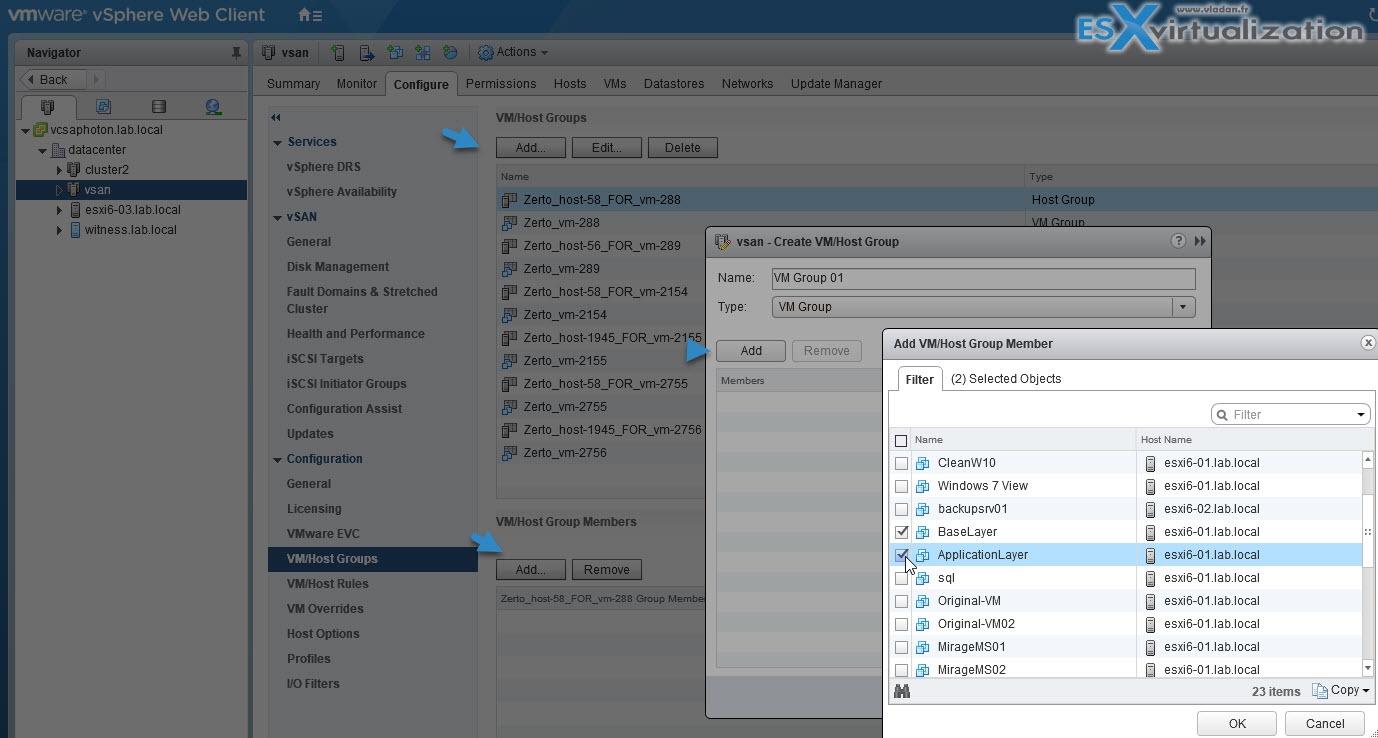Select VM/Host Rules in side menu
This screenshot has height=738, width=1378.
click(327, 584)
